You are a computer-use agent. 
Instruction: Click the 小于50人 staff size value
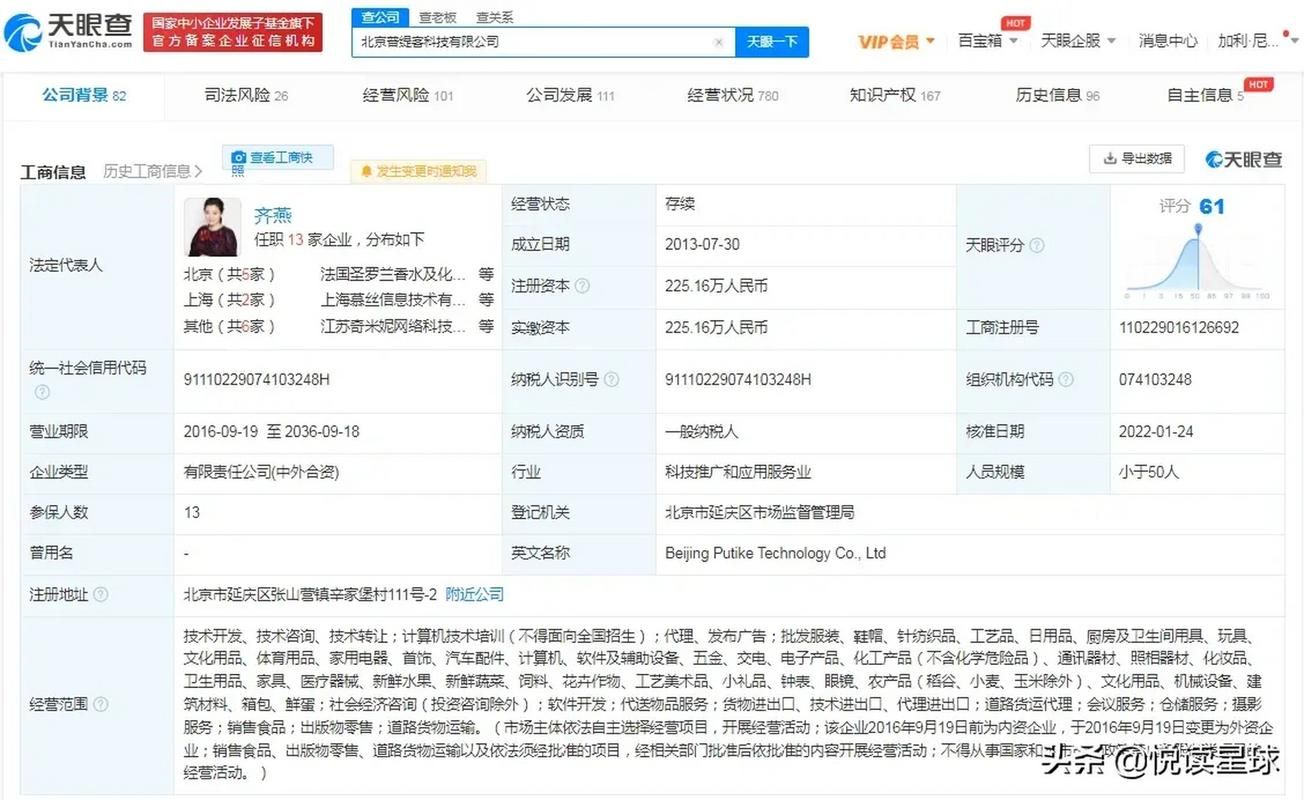pos(1149,472)
